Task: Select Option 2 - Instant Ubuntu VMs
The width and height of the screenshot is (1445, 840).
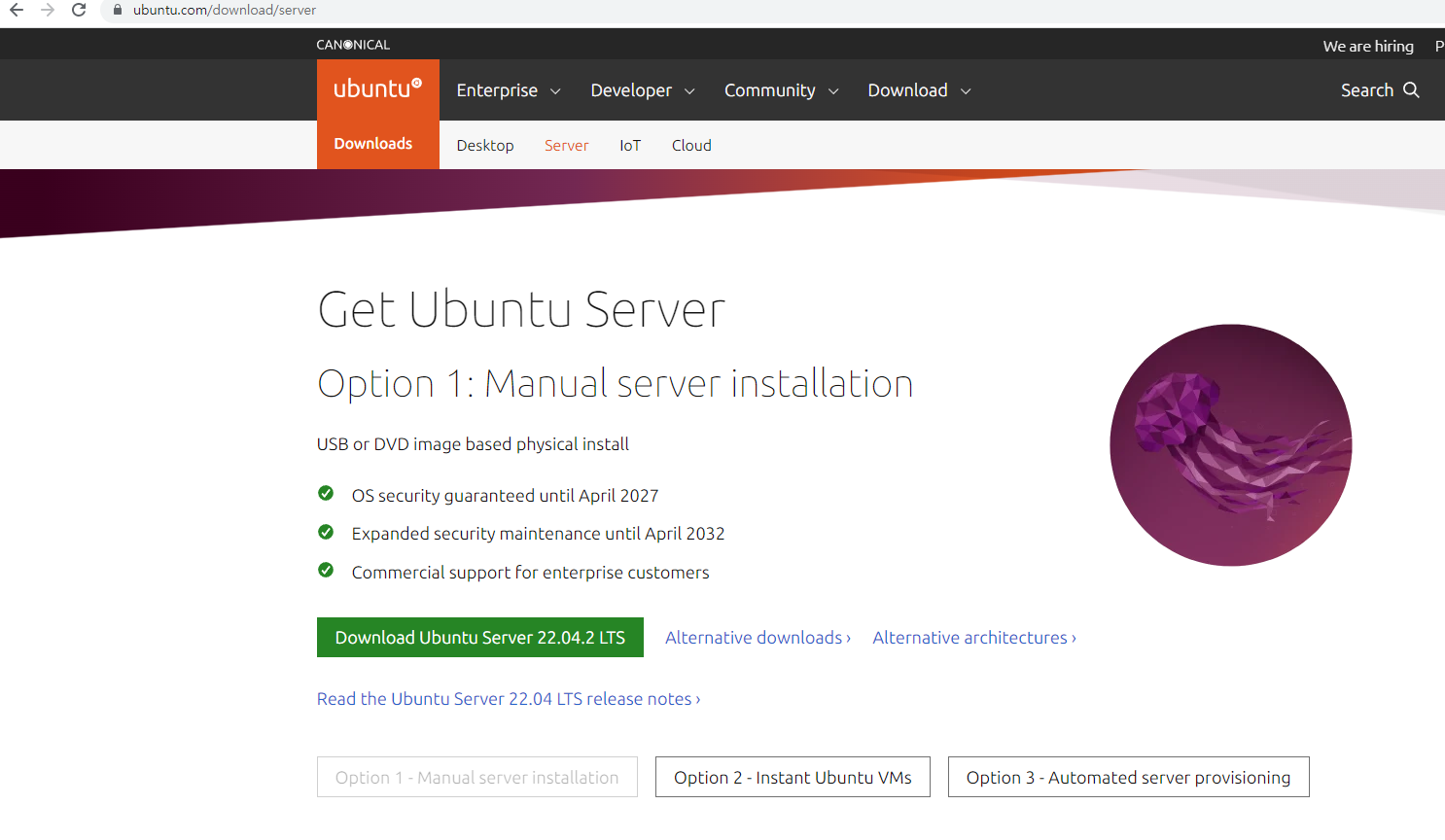Action: pyautogui.click(x=793, y=777)
